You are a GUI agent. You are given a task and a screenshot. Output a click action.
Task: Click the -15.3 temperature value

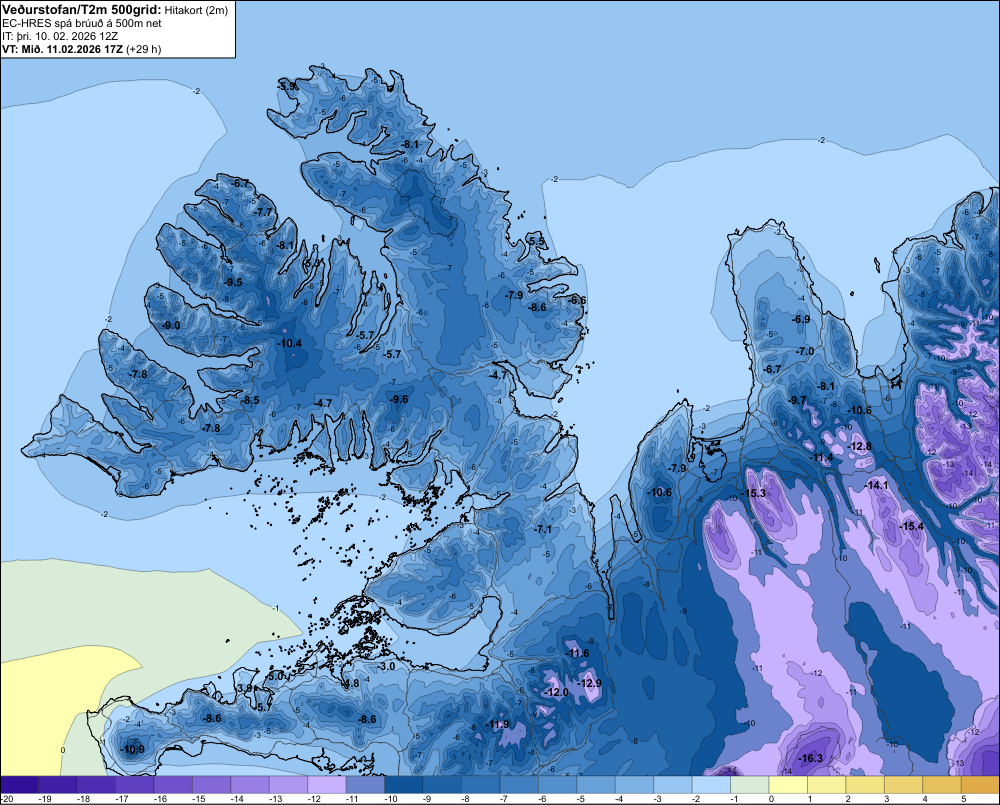tap(754, 493)
